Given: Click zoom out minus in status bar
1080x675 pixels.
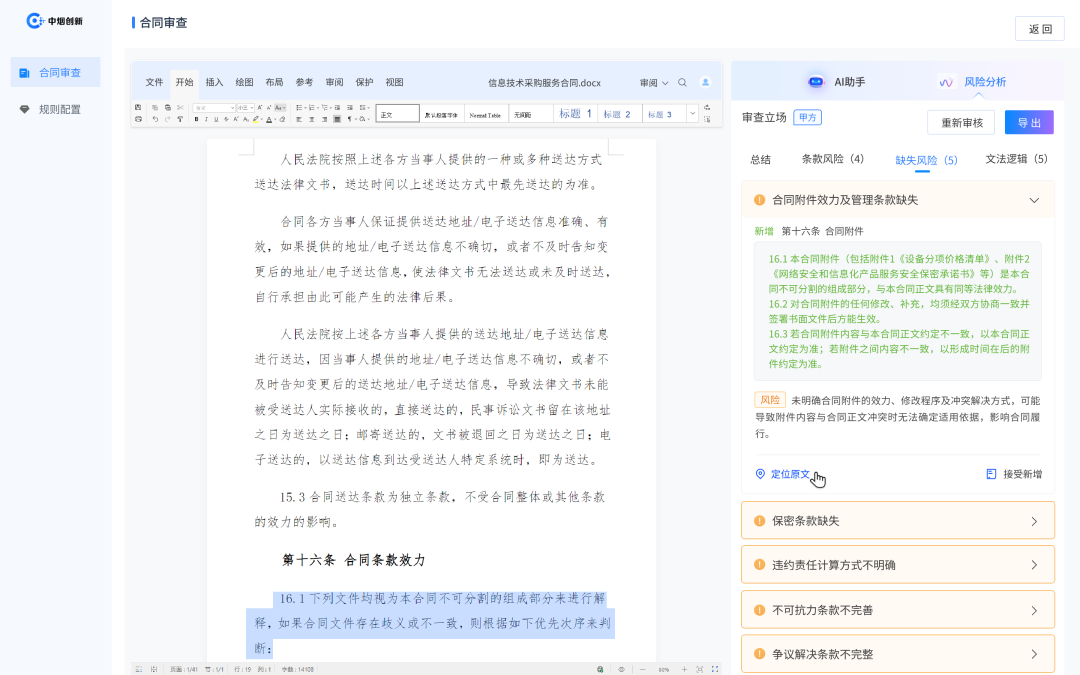Looking at the screenshot, I should [643, 669].
